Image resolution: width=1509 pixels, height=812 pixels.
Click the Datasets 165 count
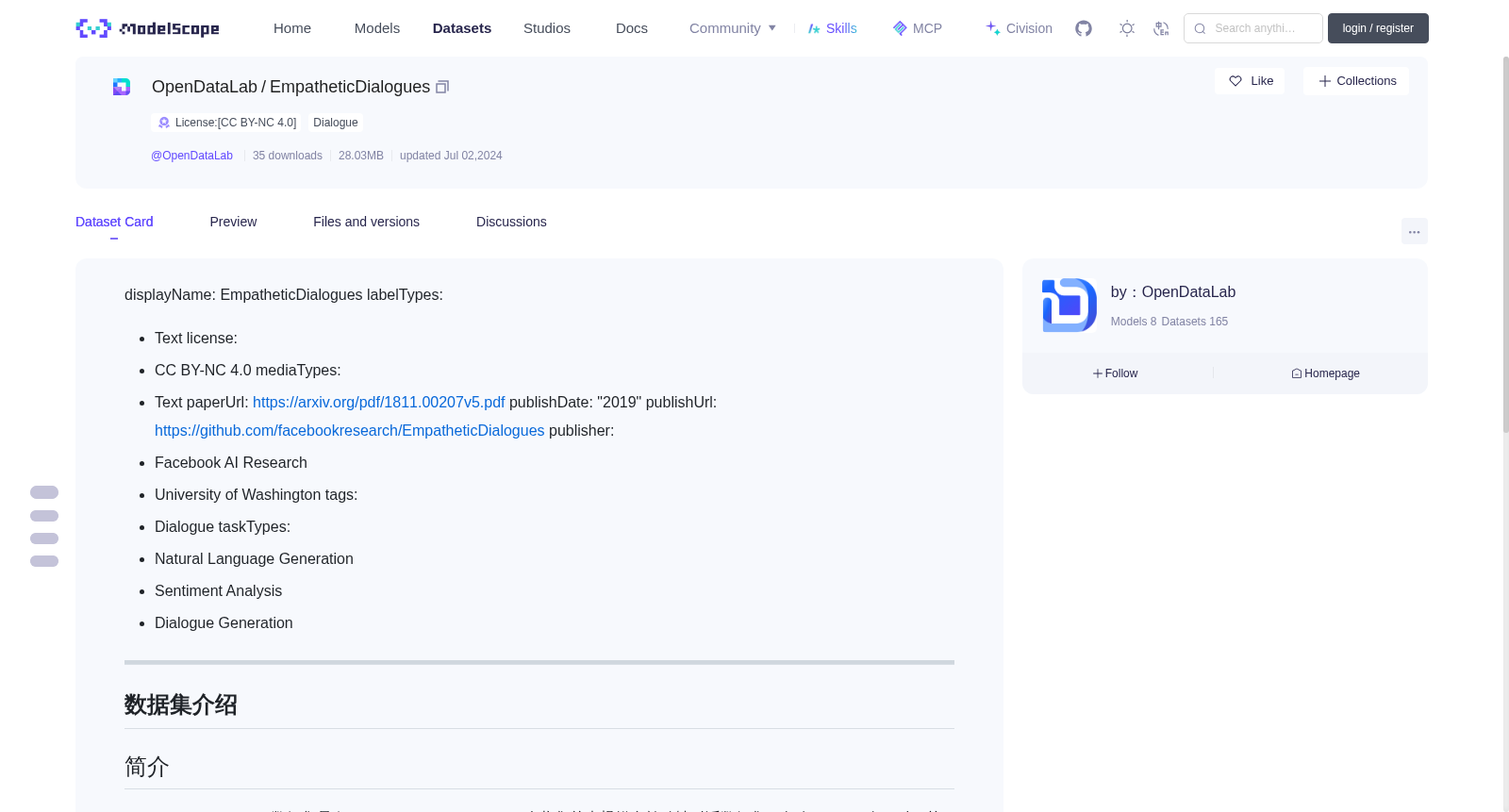[1195, 322]
